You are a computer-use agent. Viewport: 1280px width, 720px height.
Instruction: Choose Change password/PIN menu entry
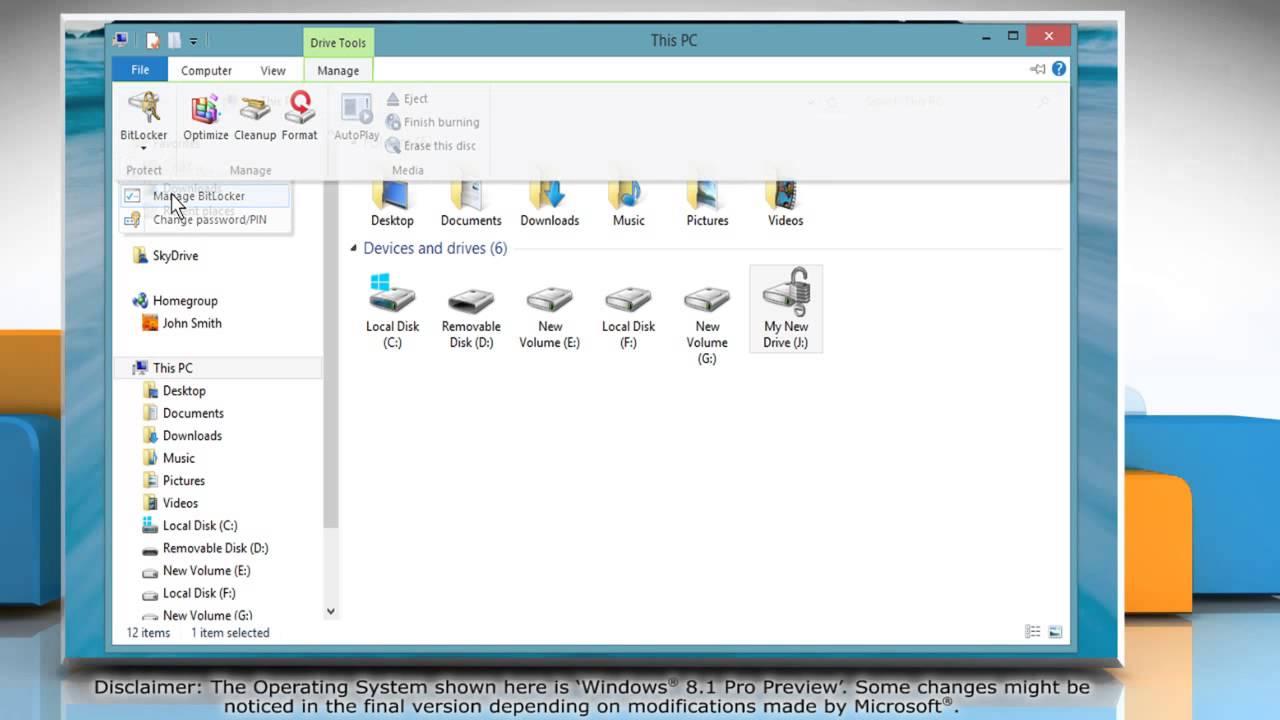(209, 219)
